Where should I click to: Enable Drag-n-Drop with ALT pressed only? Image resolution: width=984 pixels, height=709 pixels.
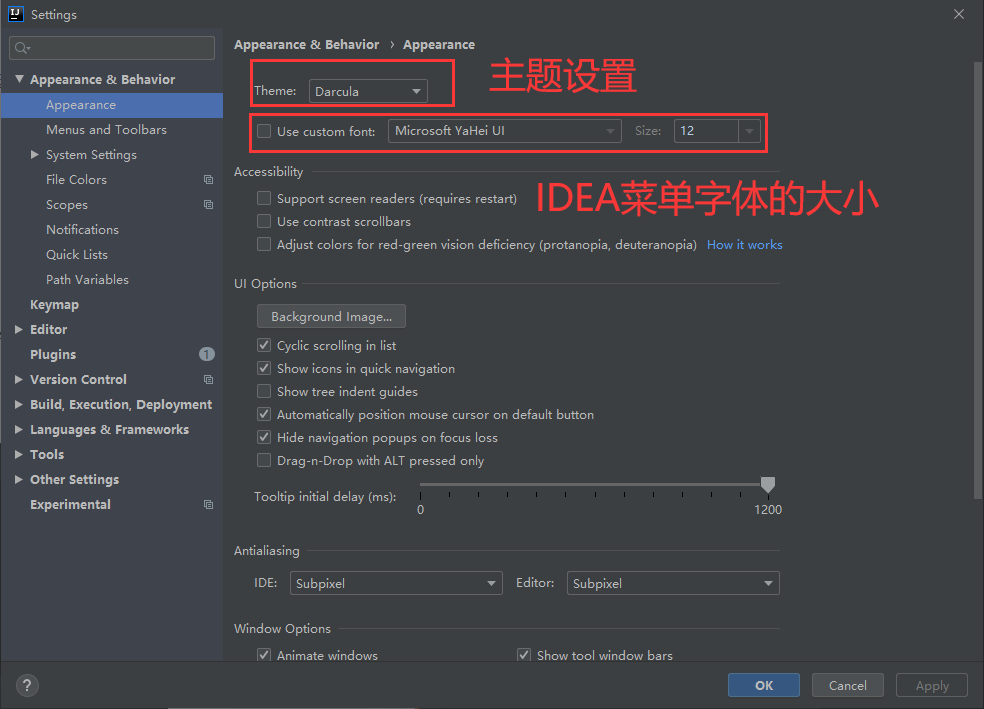coord(264,461)
